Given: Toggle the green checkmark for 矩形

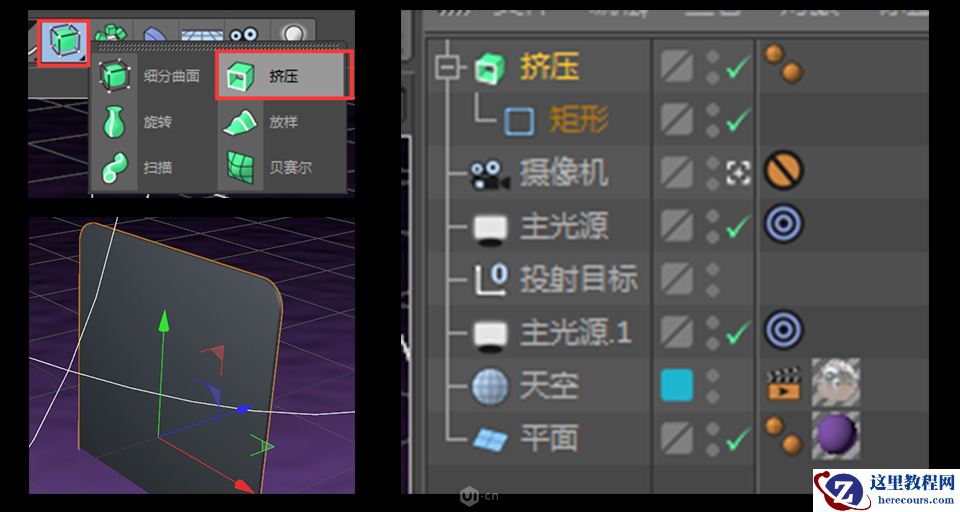Looking at the screenshot, I should 738,119.
